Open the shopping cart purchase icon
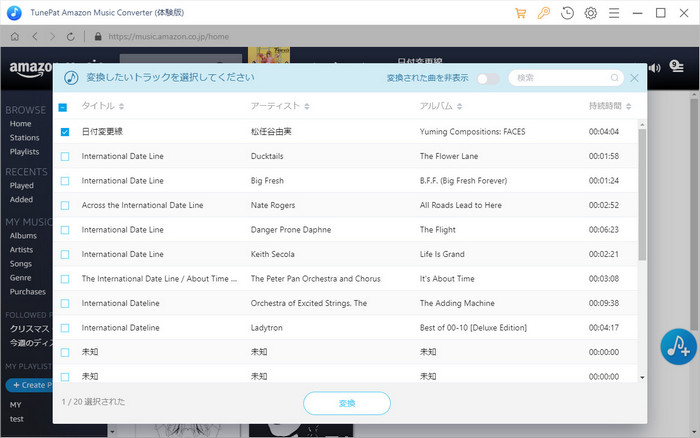700x438 pixels. 521,13
